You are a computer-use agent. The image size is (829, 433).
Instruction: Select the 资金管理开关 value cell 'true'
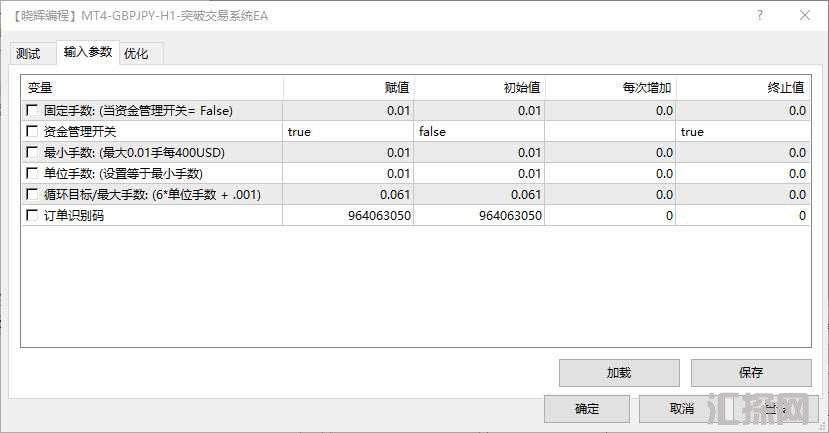tap(348, 132)
